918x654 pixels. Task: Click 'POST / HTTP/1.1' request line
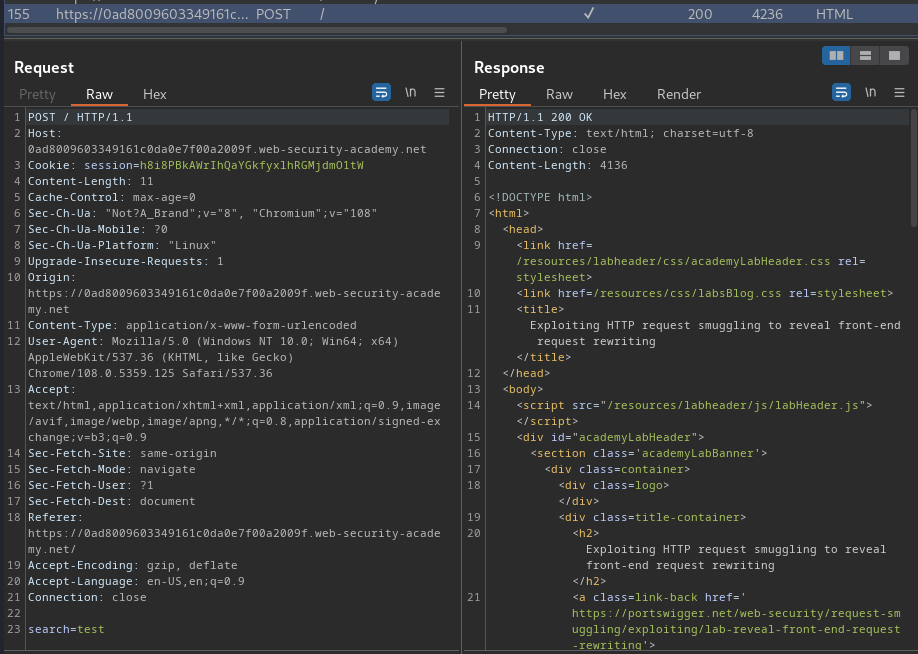pyautogui.click(x=80, y=117)
